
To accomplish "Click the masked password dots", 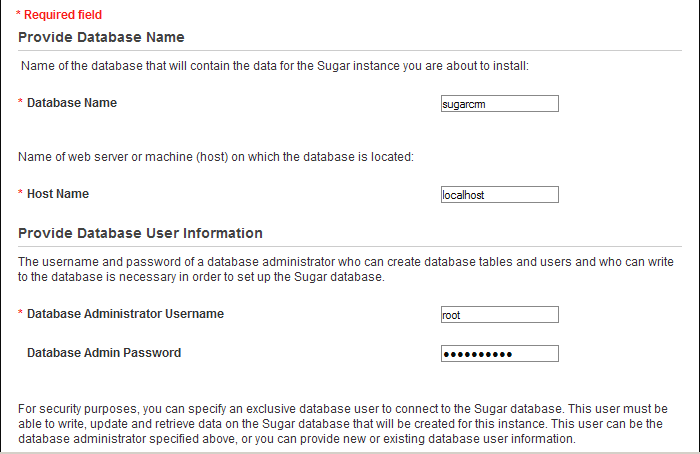I will tap(478, 354).
